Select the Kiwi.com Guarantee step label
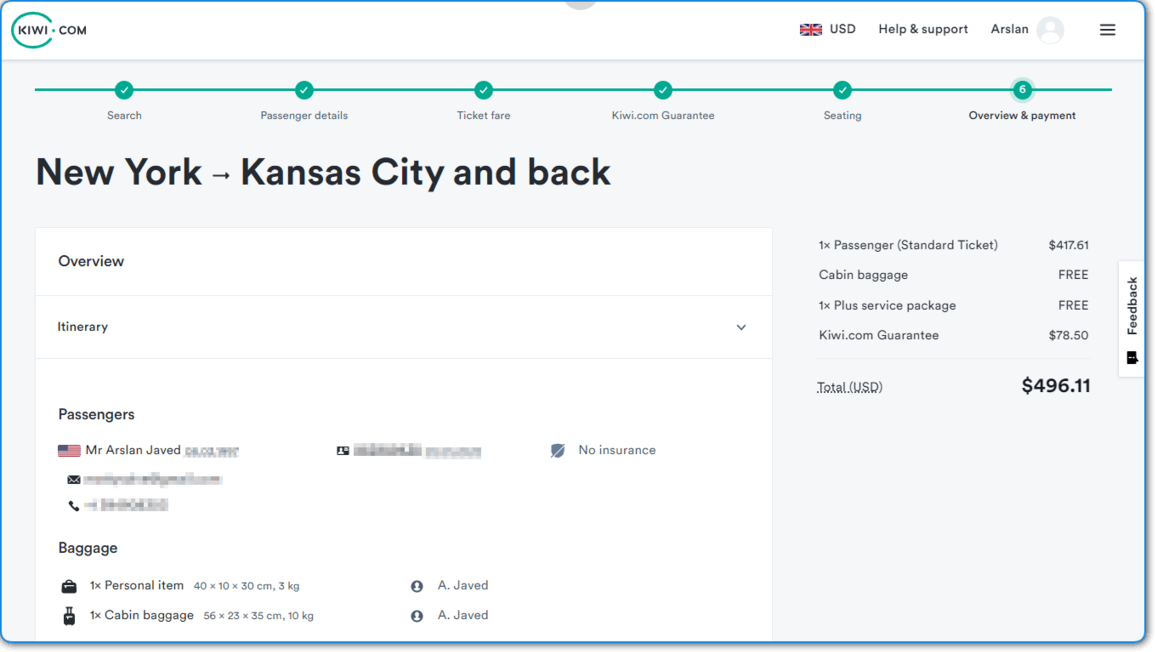Viewport: 1155px width, 652px height. tap(663, 116)
